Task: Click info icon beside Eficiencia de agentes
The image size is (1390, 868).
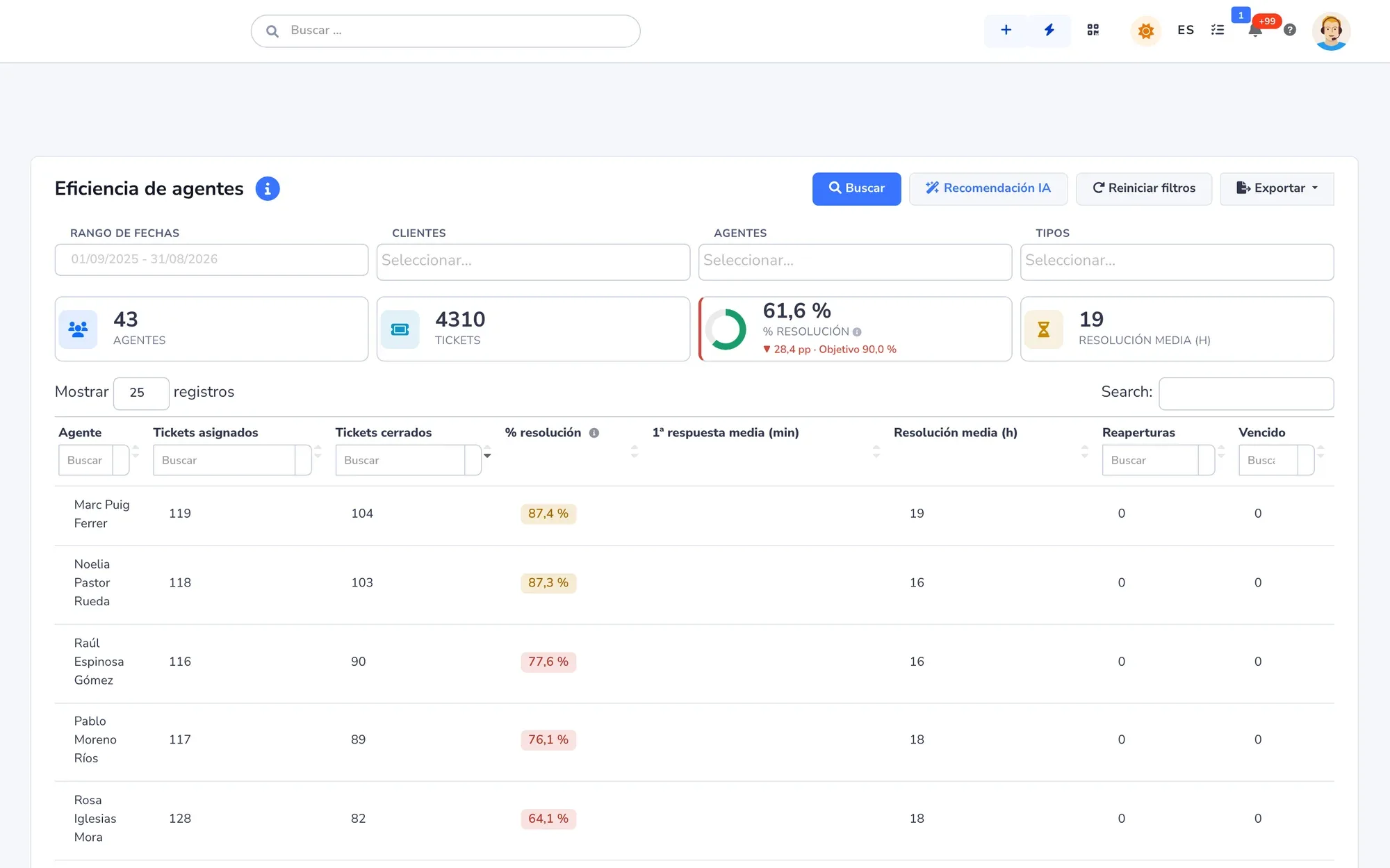Action: 268,188
